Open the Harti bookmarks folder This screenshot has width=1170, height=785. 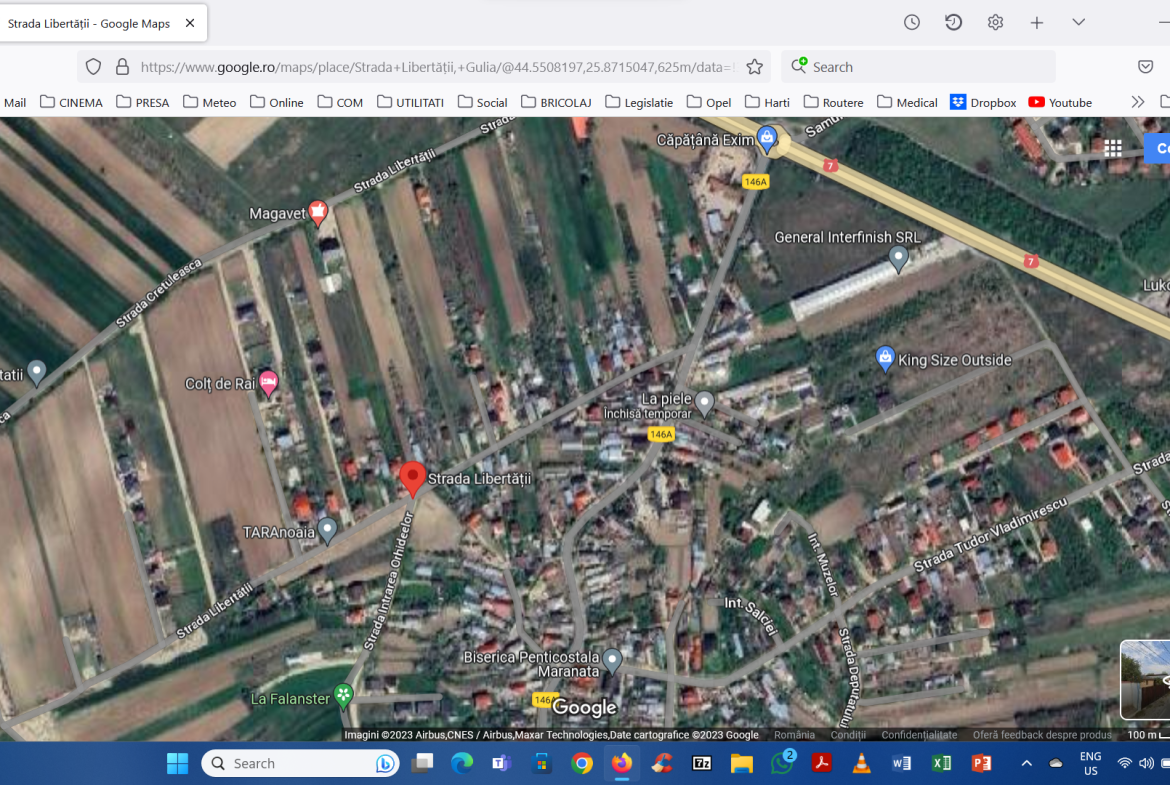(x=767, y=102)
